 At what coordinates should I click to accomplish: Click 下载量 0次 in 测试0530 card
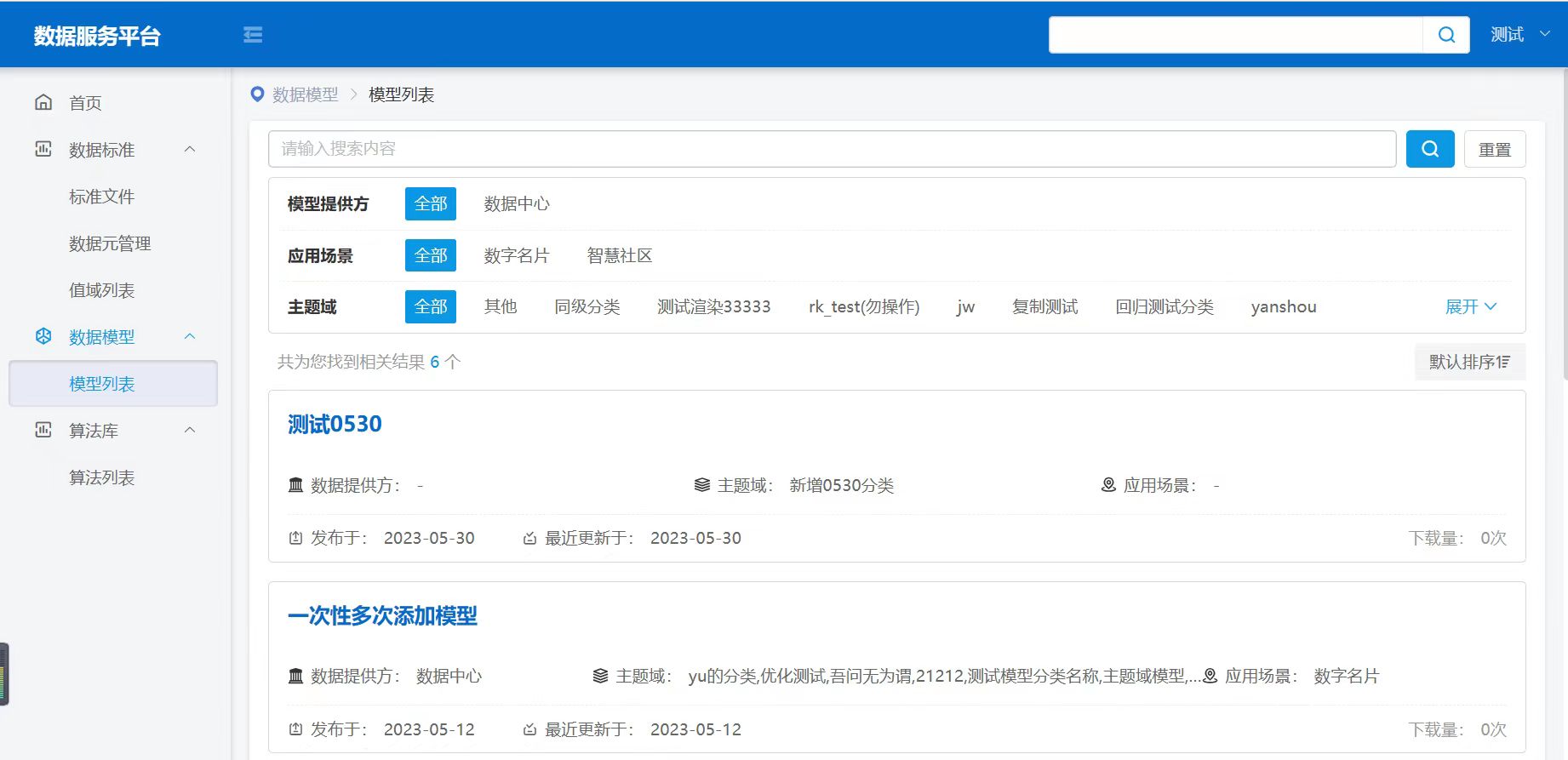coord(1457,538)
